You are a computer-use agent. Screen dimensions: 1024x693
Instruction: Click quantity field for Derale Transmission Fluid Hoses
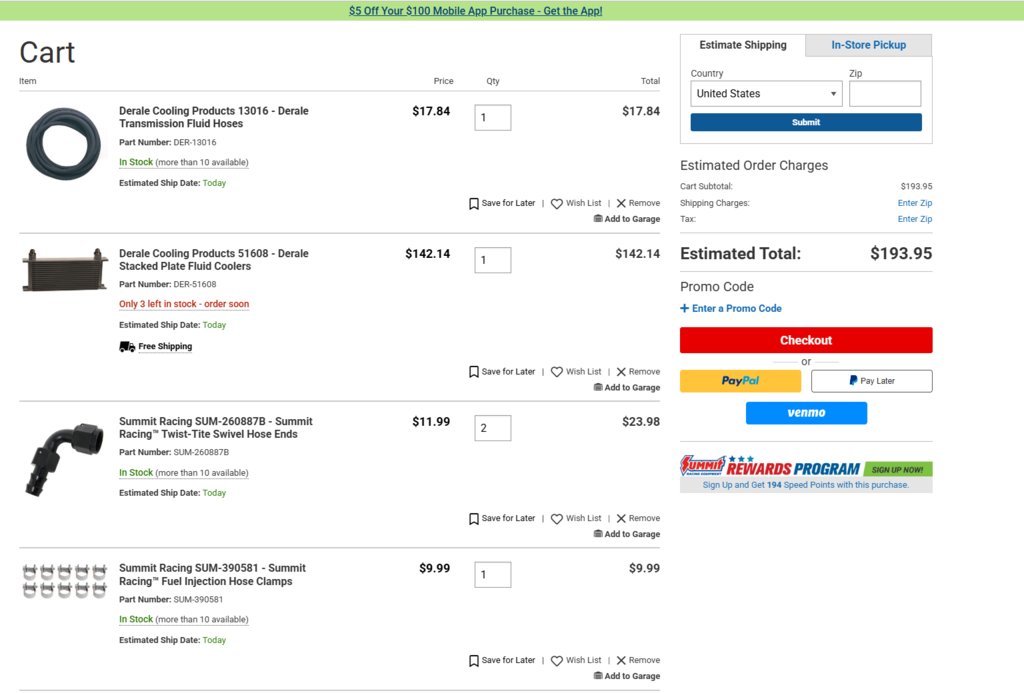click(492, 118)
